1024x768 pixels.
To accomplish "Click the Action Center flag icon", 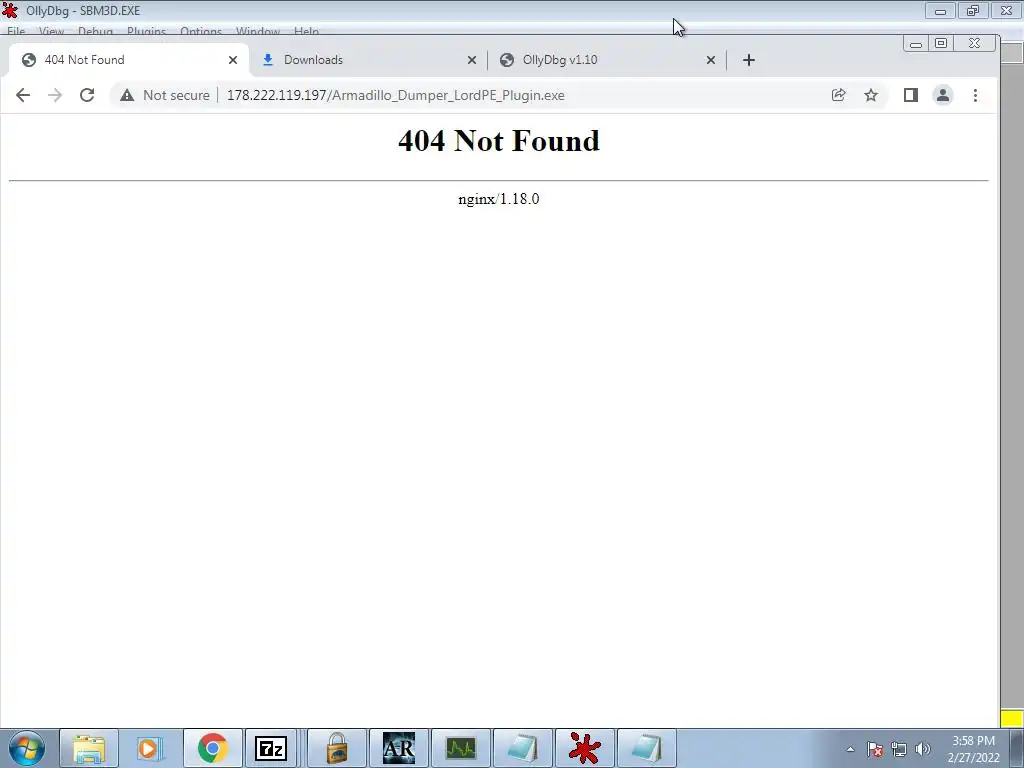I will pyautogui.click(x=874, y=750).
